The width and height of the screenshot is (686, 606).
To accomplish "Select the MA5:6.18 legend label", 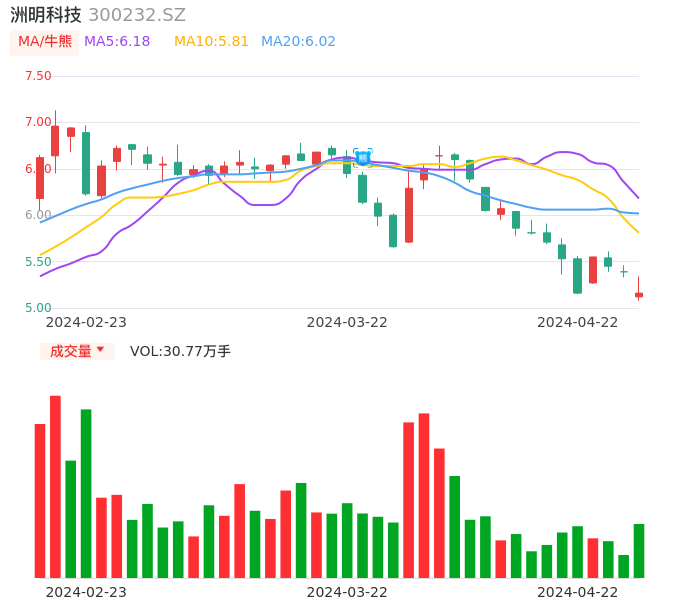I will pos(117,42).
